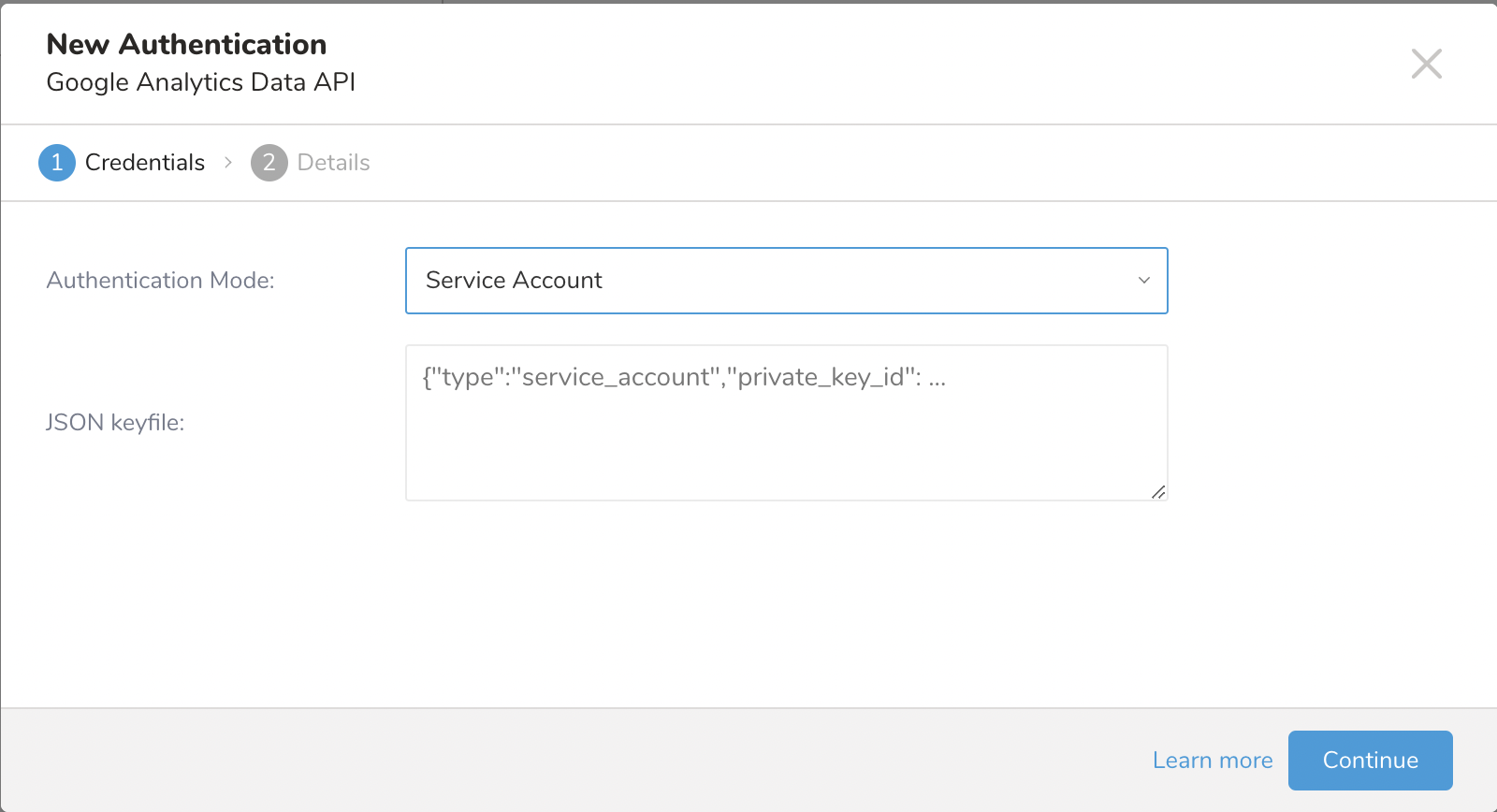Image resolution: width=1497 pixels, height=812 pixels.
Task: Click the textarea resize handle
Action: click(x=1158, y=492)
